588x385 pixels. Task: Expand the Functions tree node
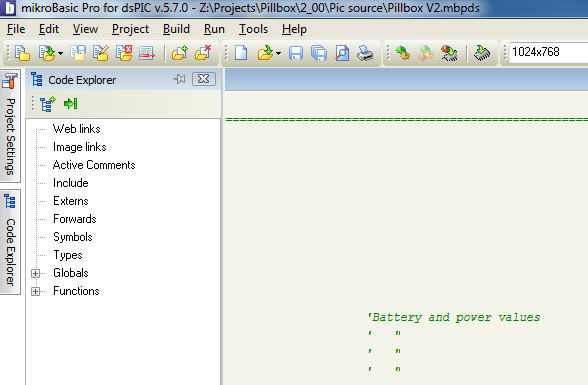click(36, 291)
